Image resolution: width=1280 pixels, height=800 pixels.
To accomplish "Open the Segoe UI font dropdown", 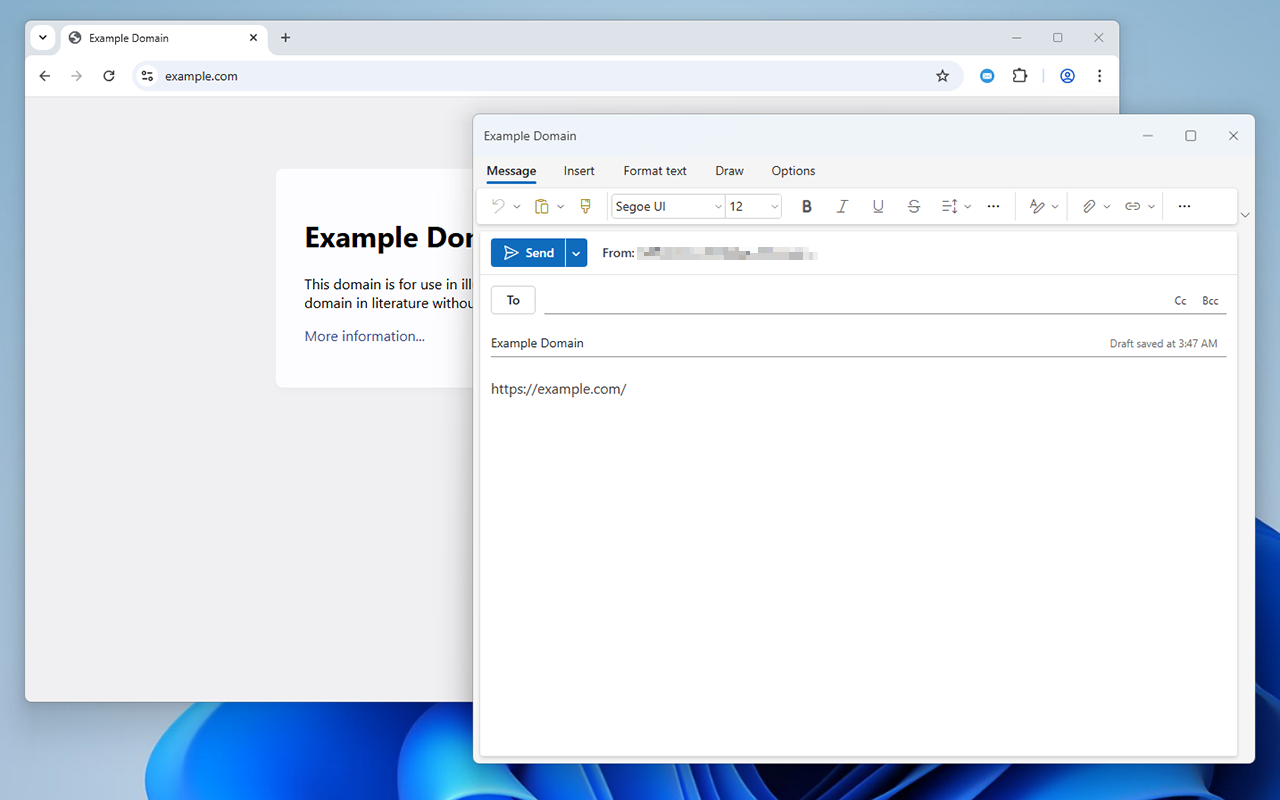I will (668, 207).
